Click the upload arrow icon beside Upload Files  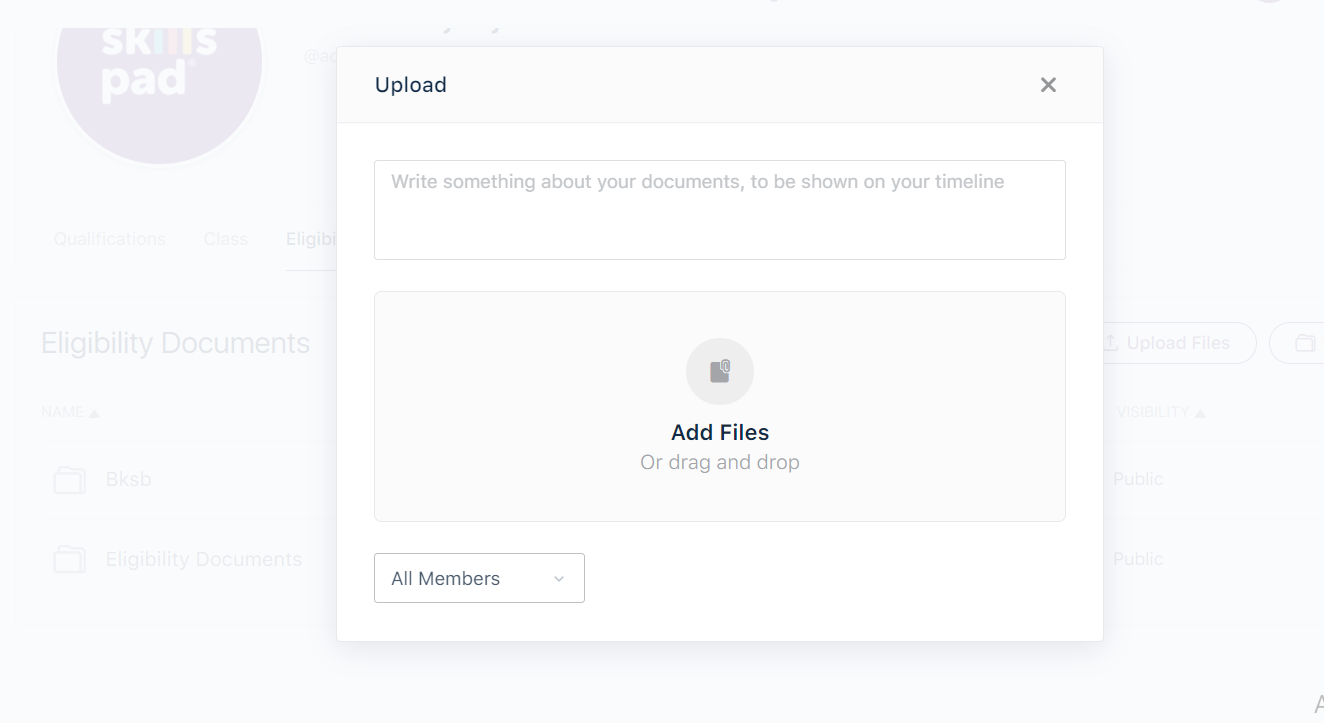(1110, 343)
